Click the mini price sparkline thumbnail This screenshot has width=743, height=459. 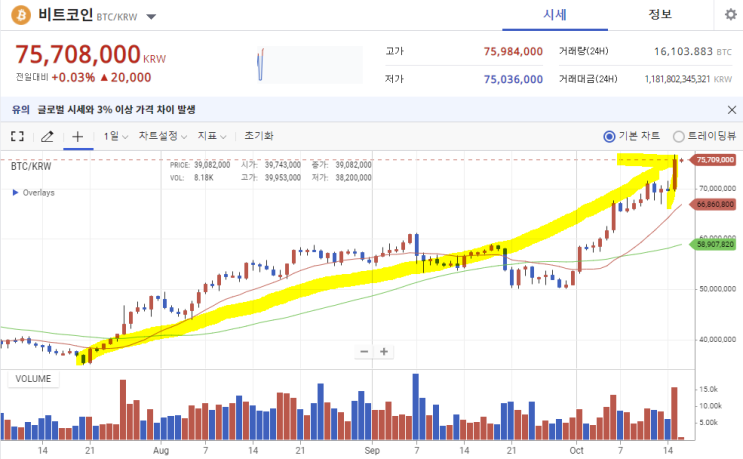[x=309, y=65]
